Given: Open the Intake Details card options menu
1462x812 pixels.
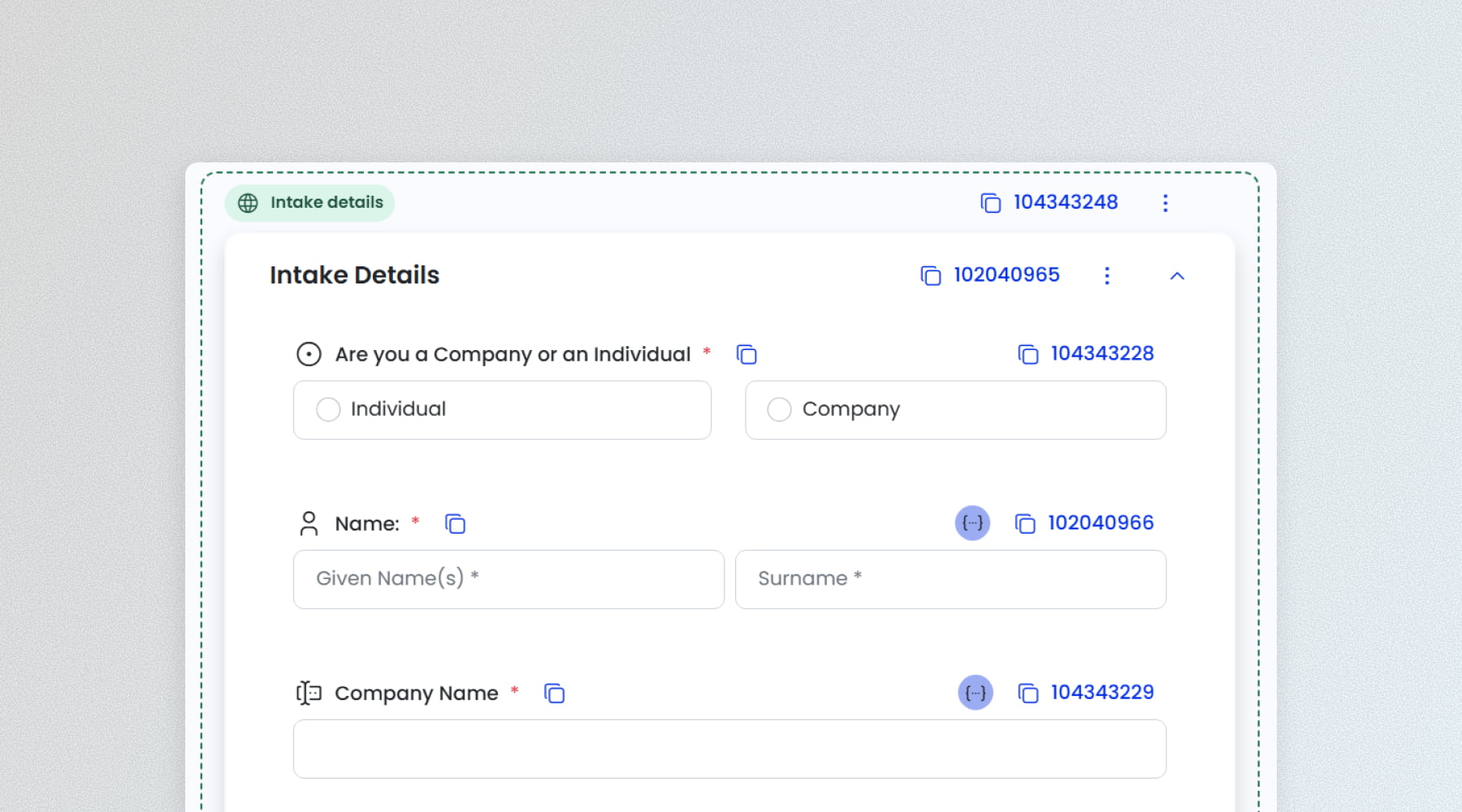Looking at the screenshot, I should [1106, 276].
